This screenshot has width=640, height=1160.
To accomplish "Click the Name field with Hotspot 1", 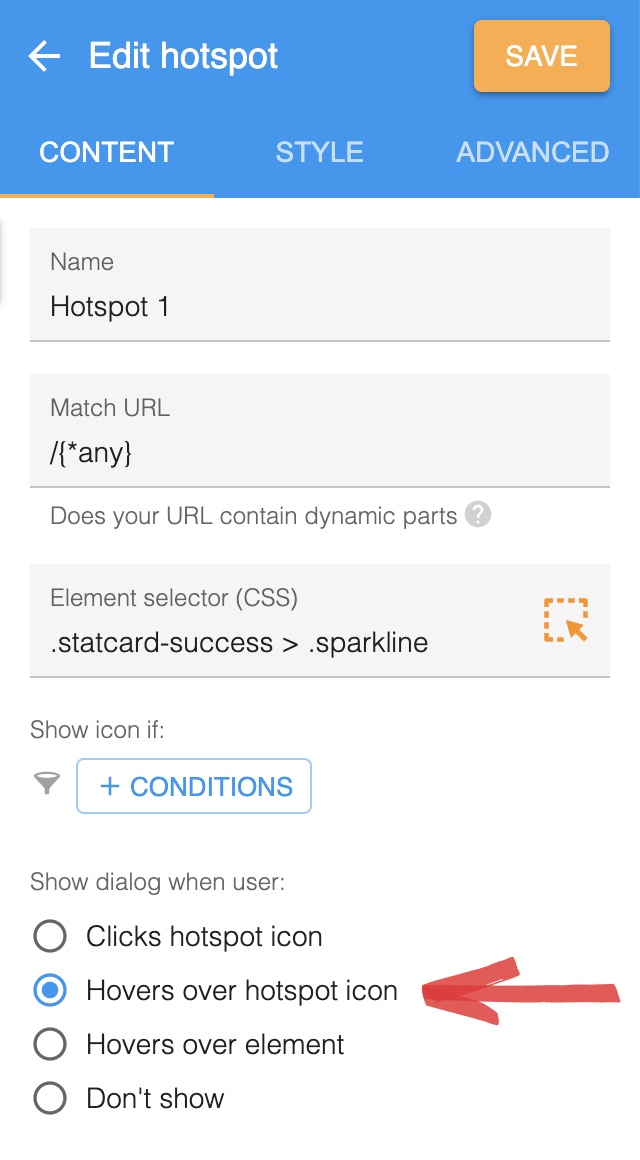I will (x=320, y=285).
